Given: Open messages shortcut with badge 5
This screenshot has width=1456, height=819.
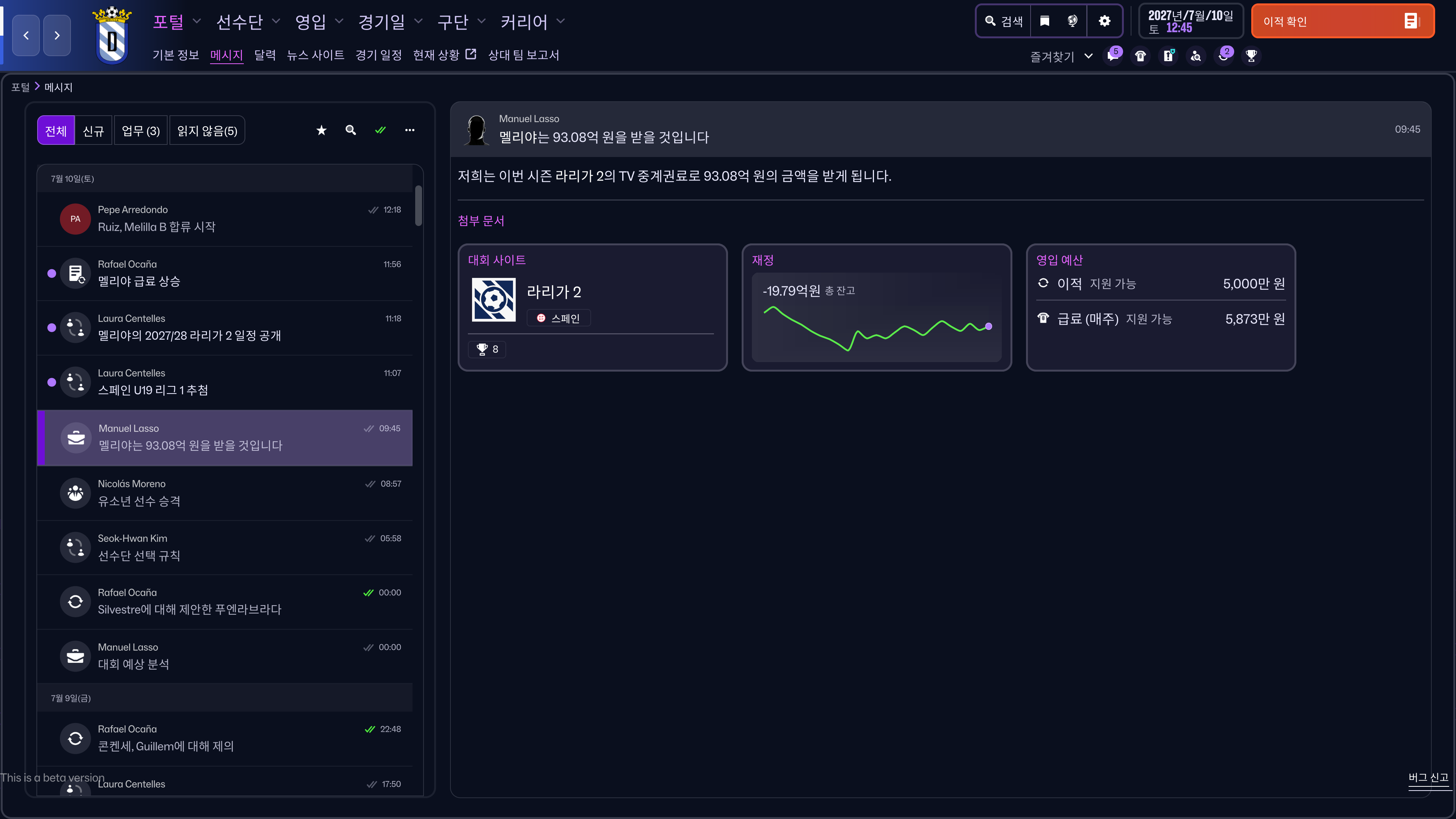Looking at the screenshot, I should (1113, 55).
